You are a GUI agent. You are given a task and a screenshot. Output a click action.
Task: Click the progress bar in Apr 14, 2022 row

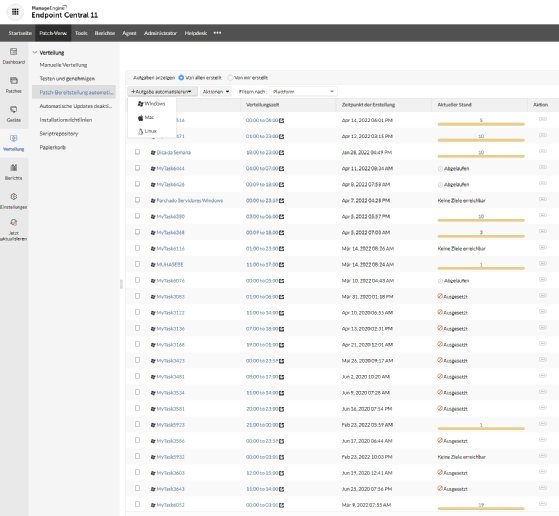[481, 124]
